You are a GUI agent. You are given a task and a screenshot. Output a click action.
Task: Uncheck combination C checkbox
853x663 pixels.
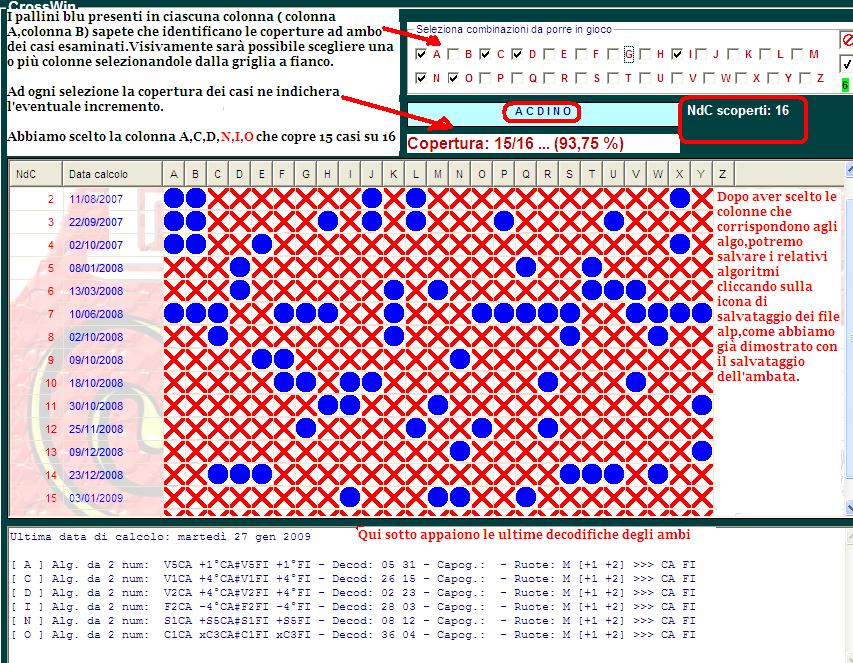(x=485, y=54)
